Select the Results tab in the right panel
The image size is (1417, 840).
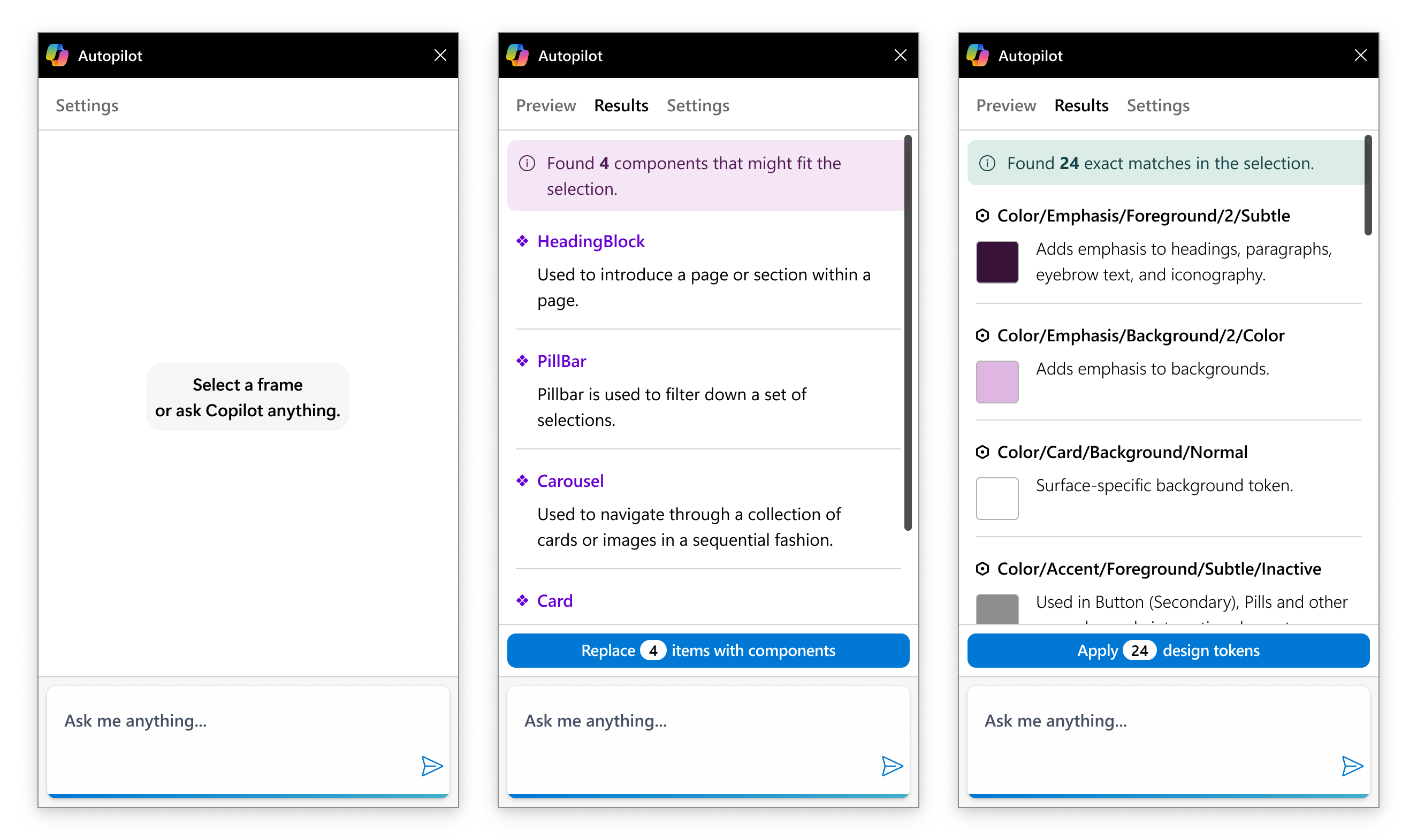1081,106
